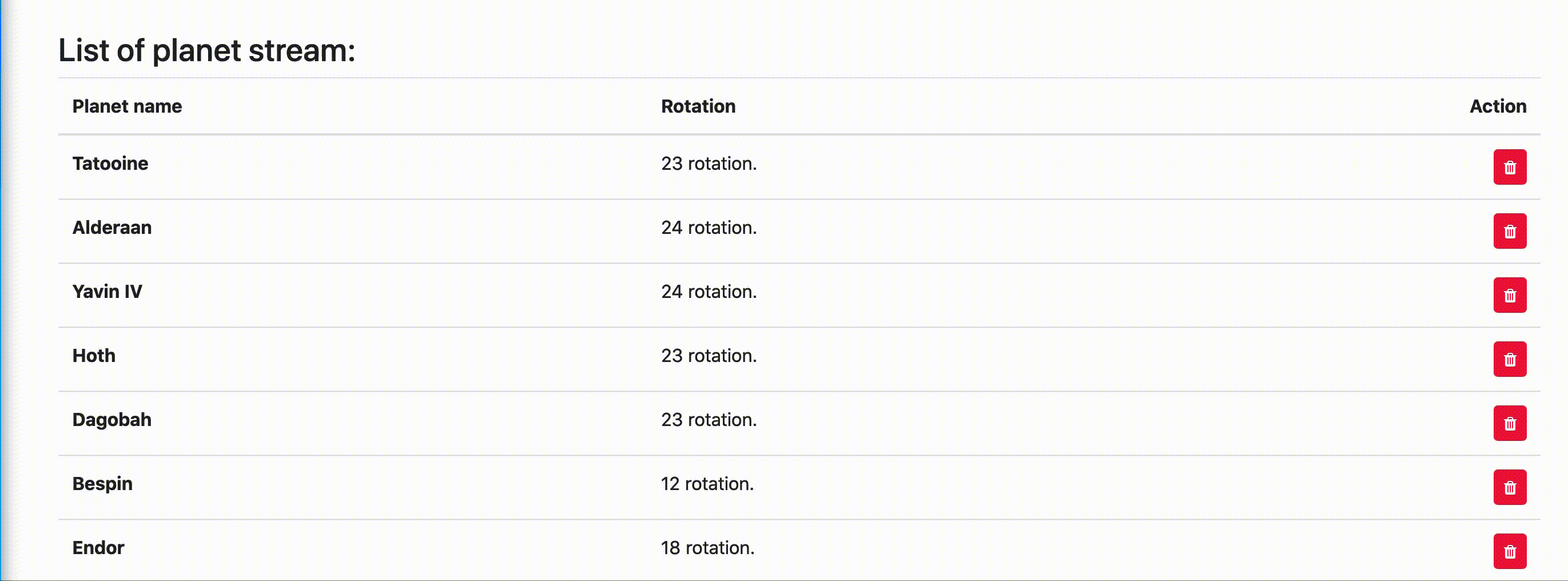The height and width of the screenshot is (581, 1568).
Task: Click the Yavin IV name cell
Action: pyautogui.click(x=107, y=291)
